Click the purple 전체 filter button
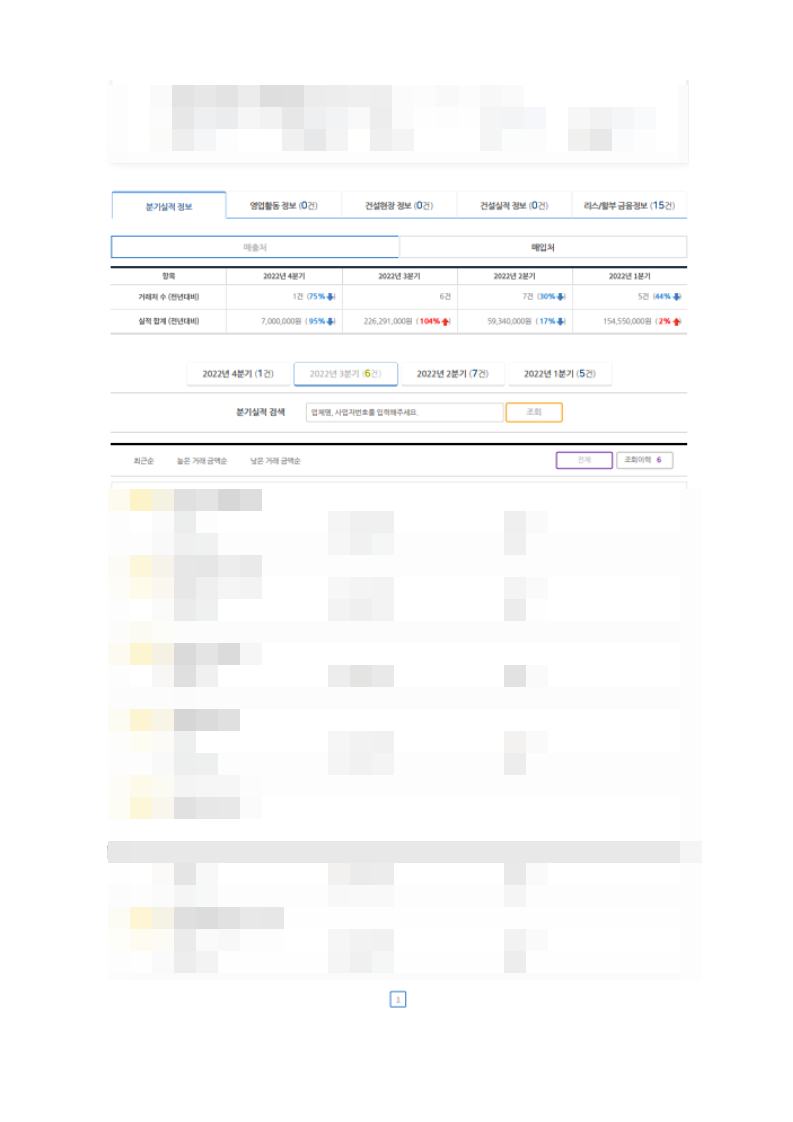Image resolution: width=793 pixels, height=1122 pixels. pos(584,460)
